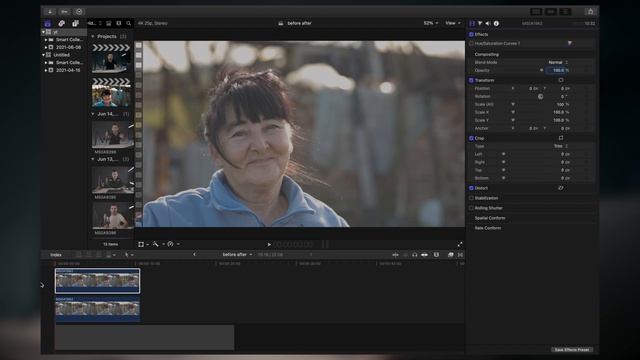Click the Share export button
This screenshot has height=360, width=640.
(591, 11)
